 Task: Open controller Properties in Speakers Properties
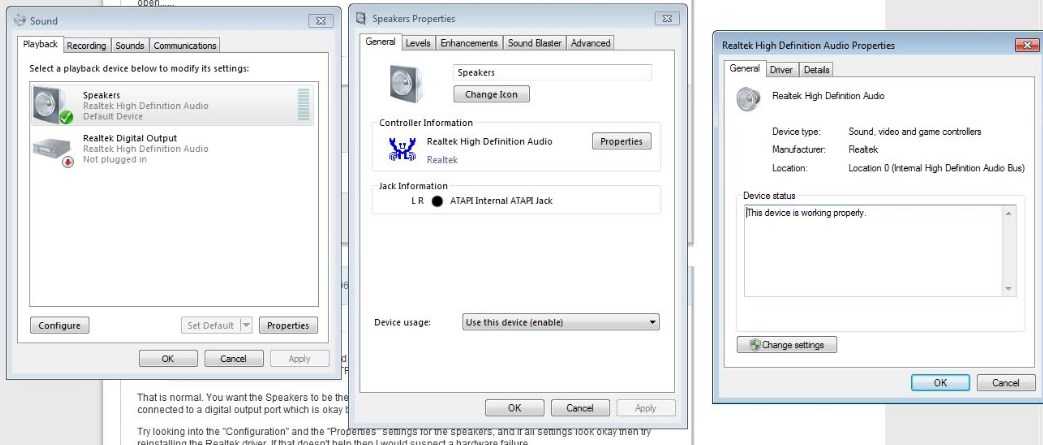(x=621, y=141)
